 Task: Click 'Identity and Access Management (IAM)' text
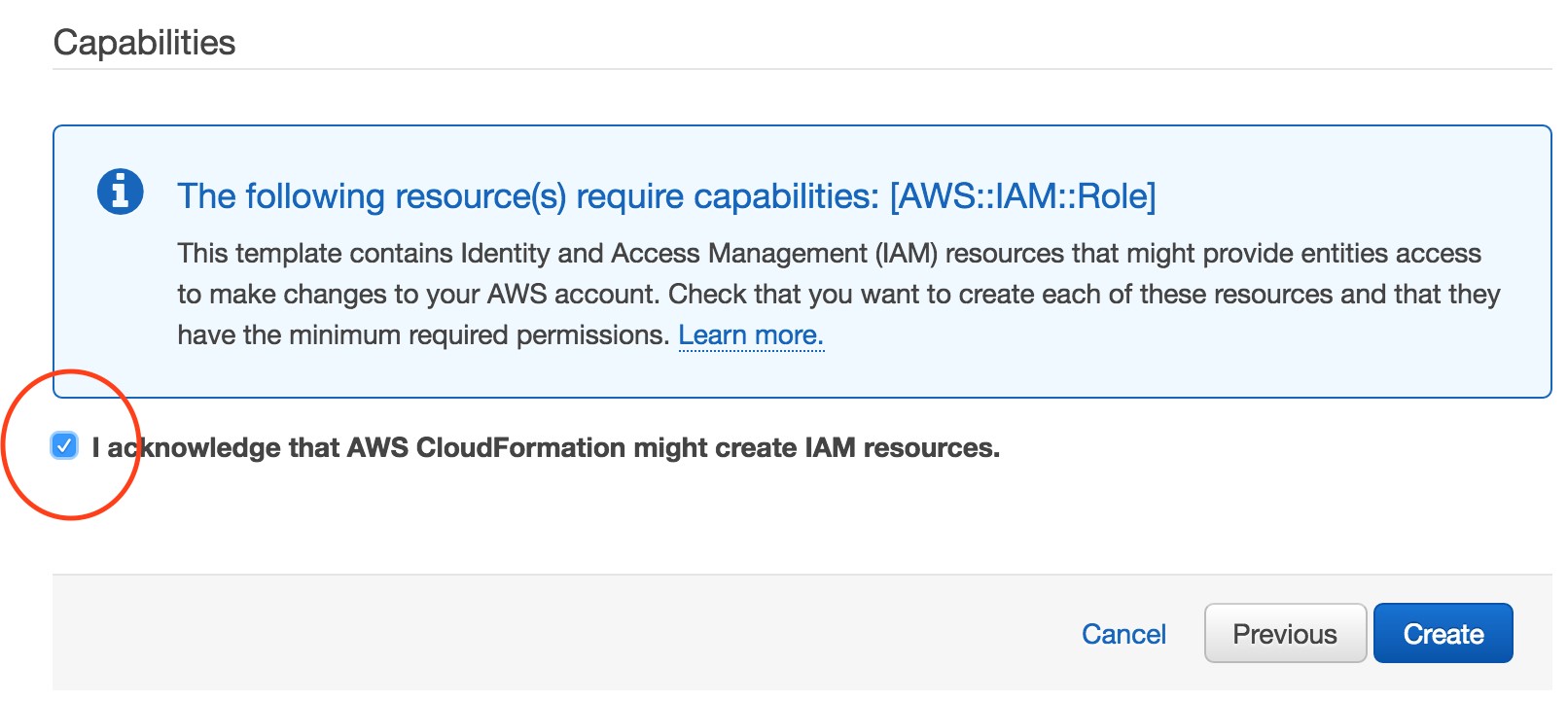698,254
